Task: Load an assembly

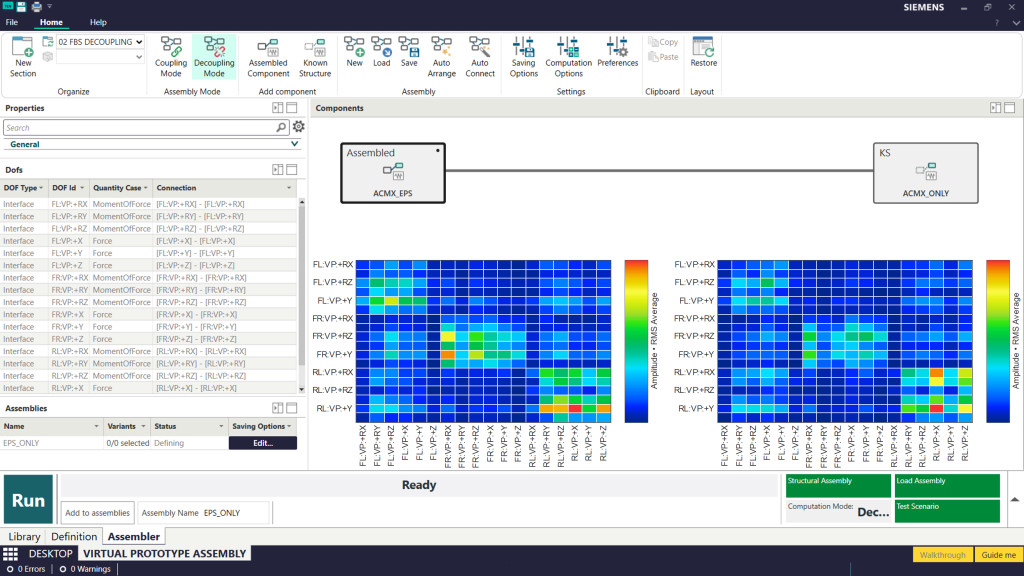Action: [381, 52]
